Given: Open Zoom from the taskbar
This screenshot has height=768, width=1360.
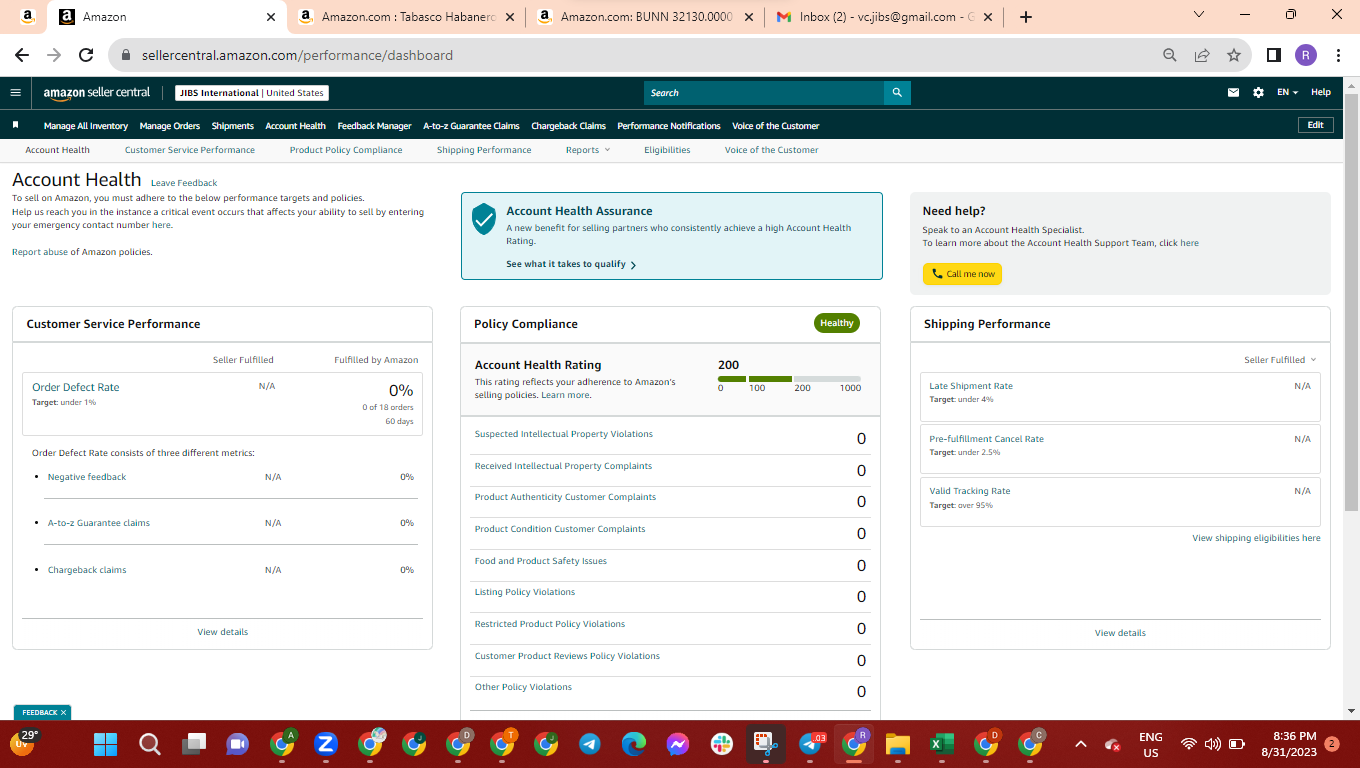Looking at the screenshot, I should tap(325, 744).
